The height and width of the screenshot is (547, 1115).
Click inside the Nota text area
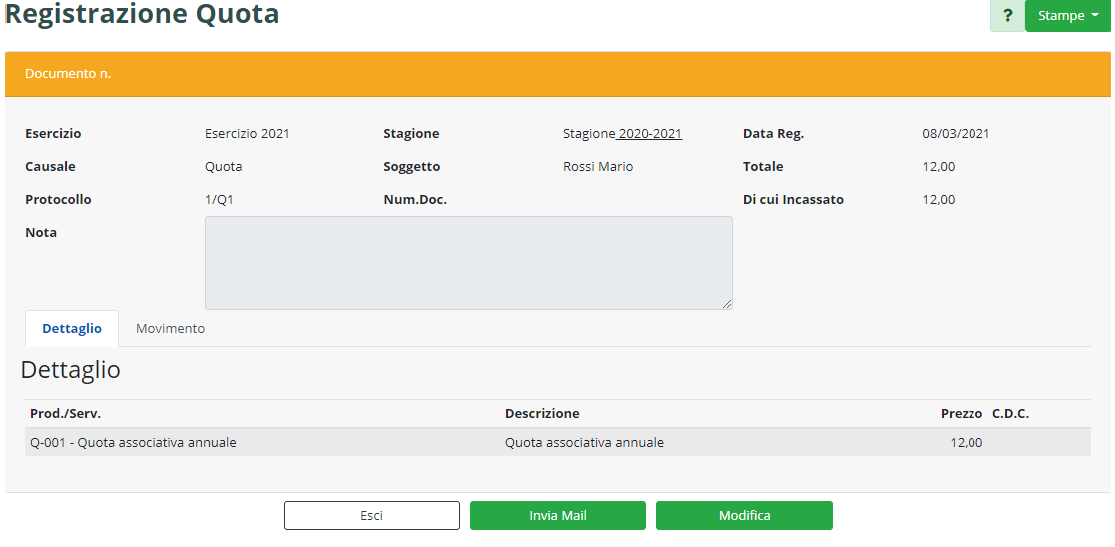(x=468, y=262)
